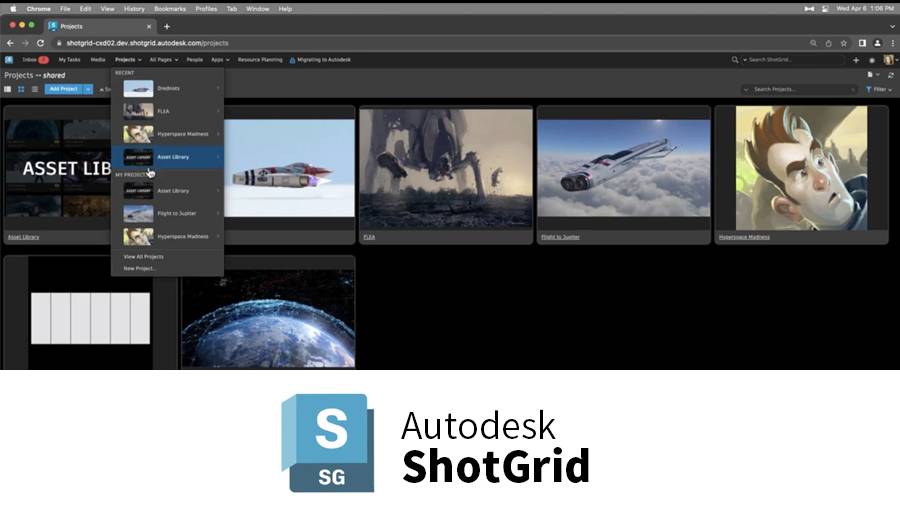Viewport: 900px width, 511px height.
Task: Open the gray panels project thumbnail
Action: pos(90,318)
